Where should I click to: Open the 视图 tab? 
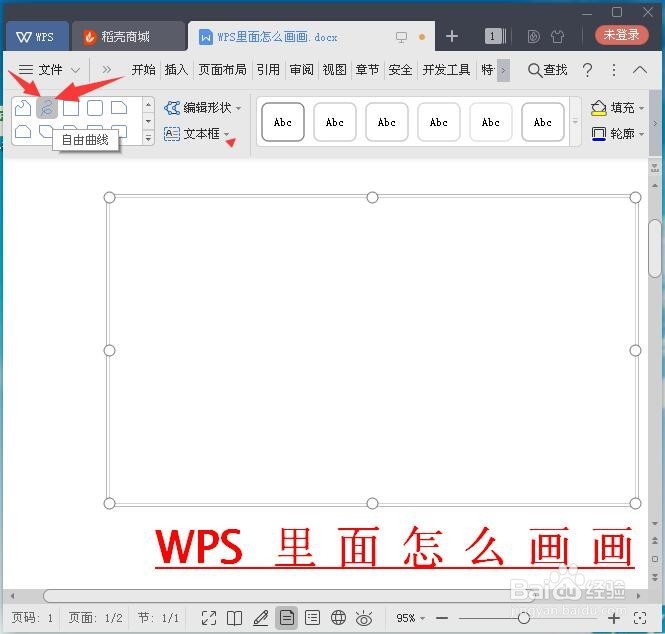point(334,70)
